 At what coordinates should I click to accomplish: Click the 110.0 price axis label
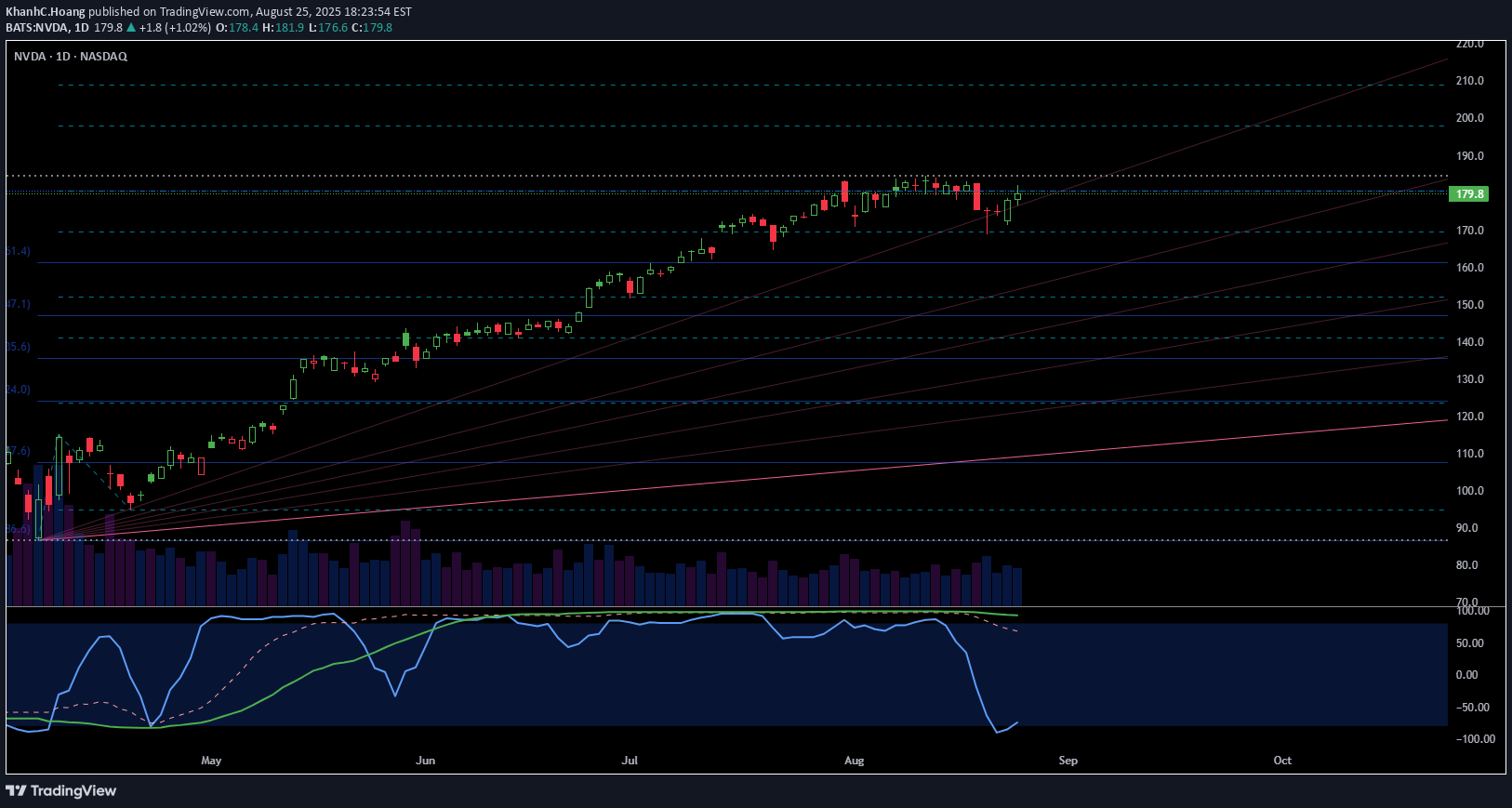1470,454
